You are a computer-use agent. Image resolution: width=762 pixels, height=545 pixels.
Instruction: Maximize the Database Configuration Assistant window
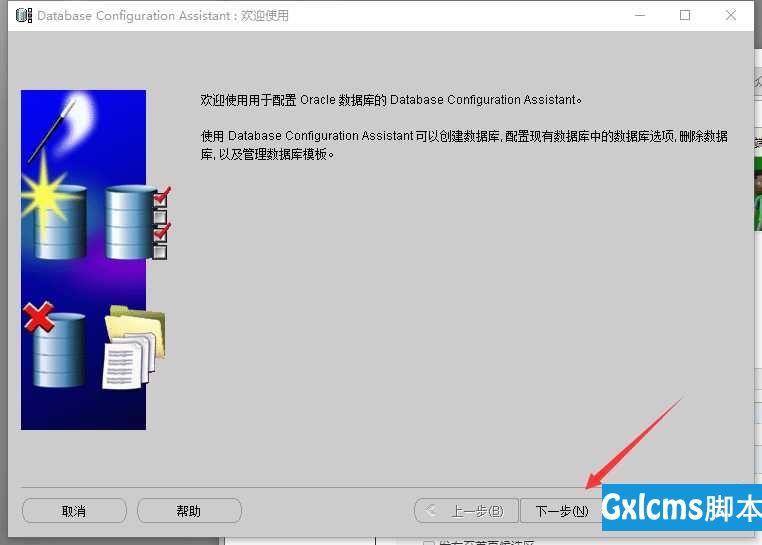point(685,16)
